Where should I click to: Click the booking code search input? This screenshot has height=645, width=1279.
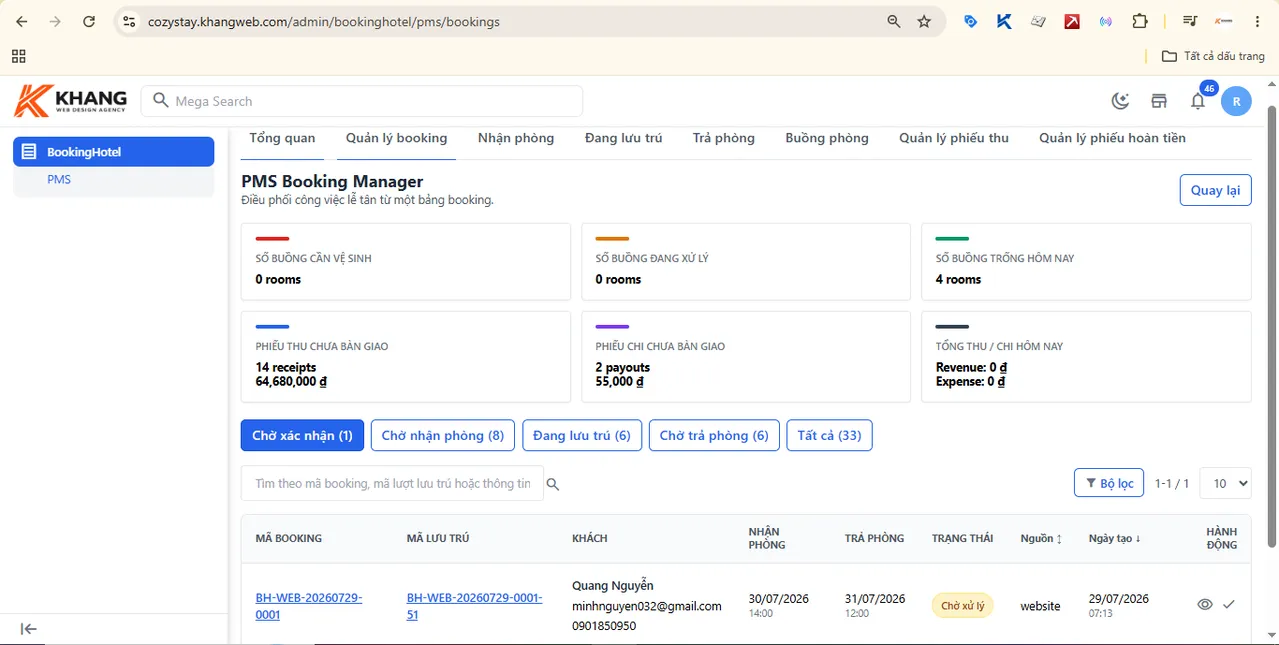(x=392, y=483)
